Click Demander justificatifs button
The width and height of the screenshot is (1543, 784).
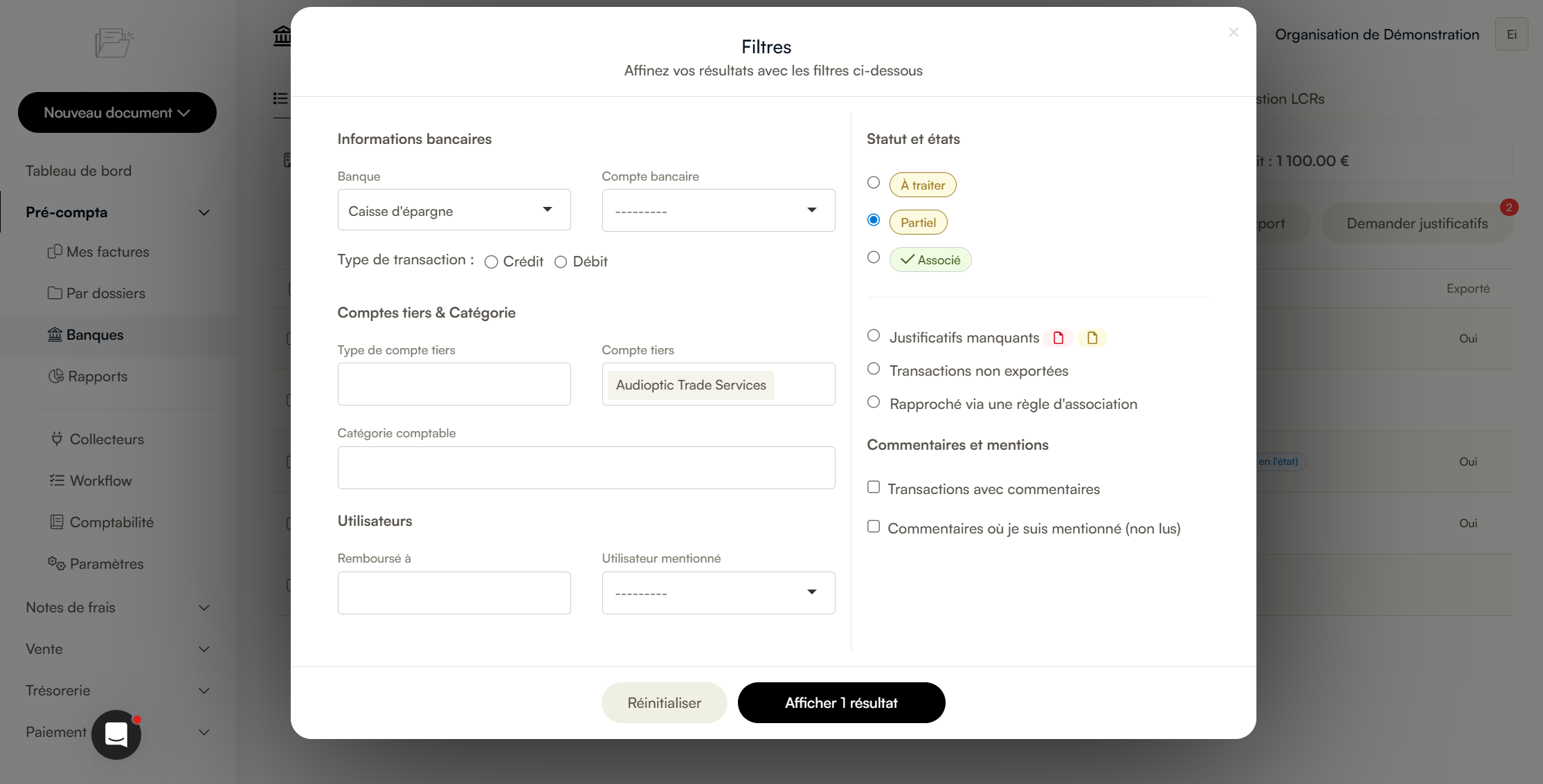coord(1417,223)
